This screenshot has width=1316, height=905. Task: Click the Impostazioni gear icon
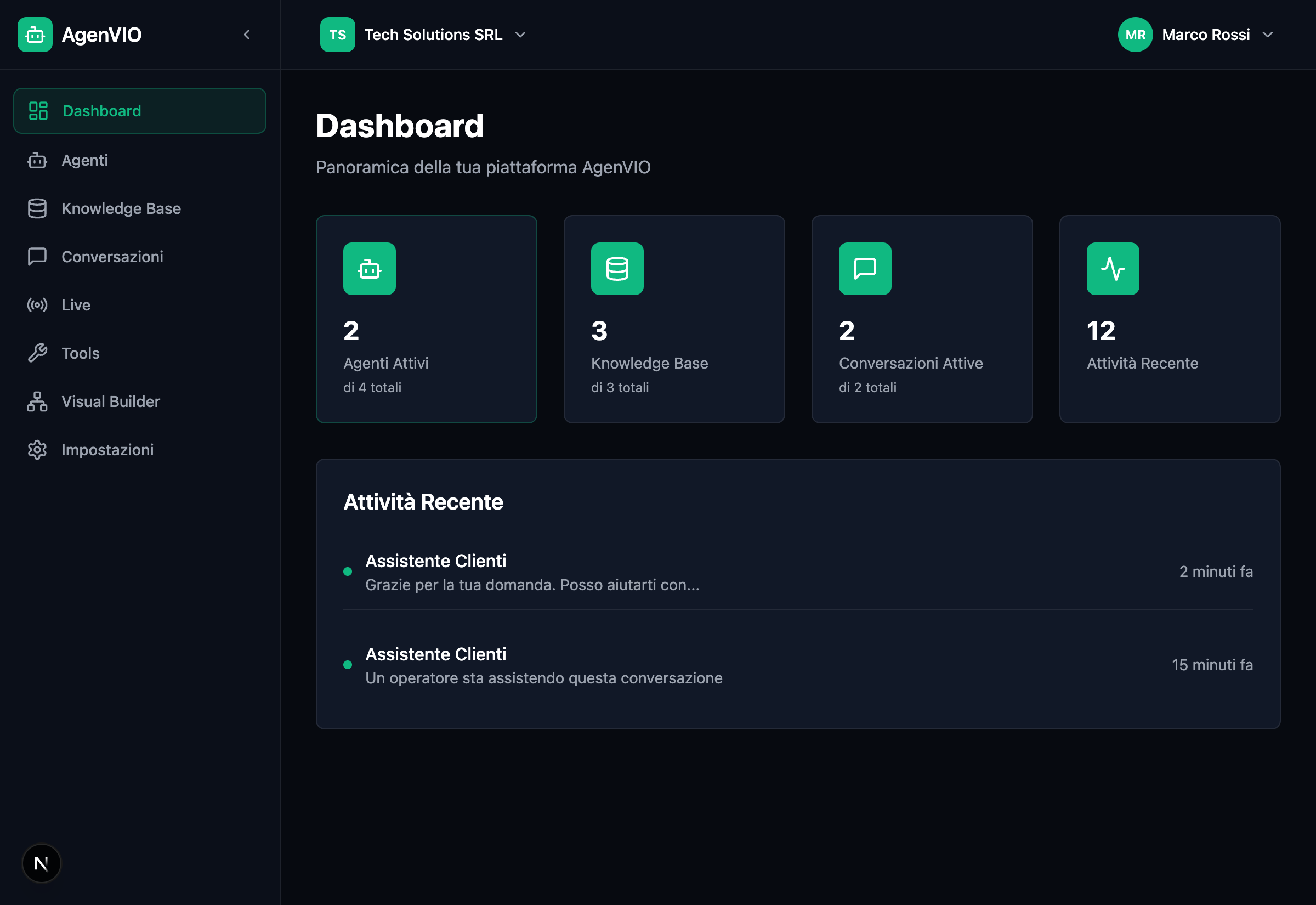point(37,449)
